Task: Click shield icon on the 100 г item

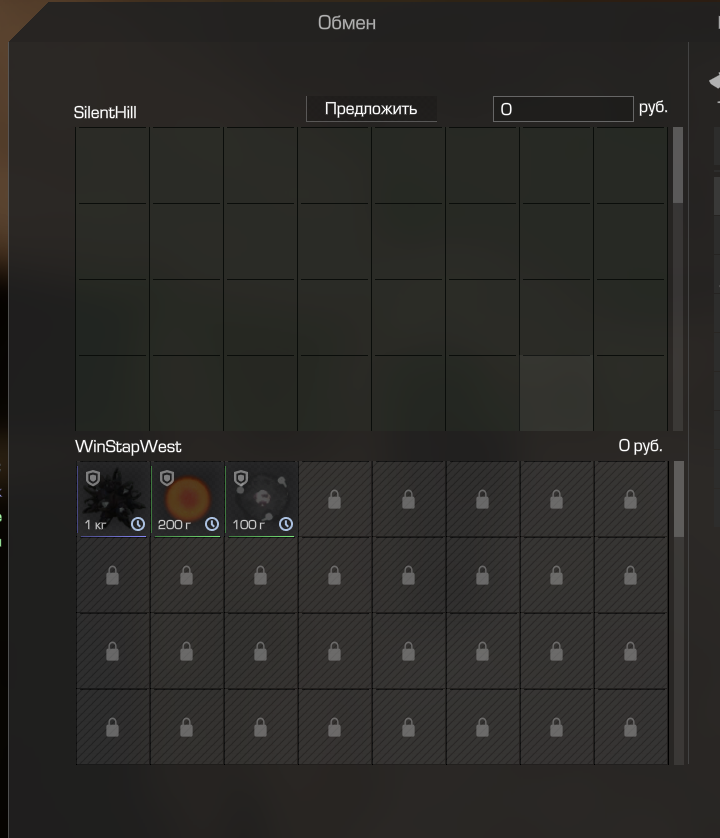Action: 241,478
